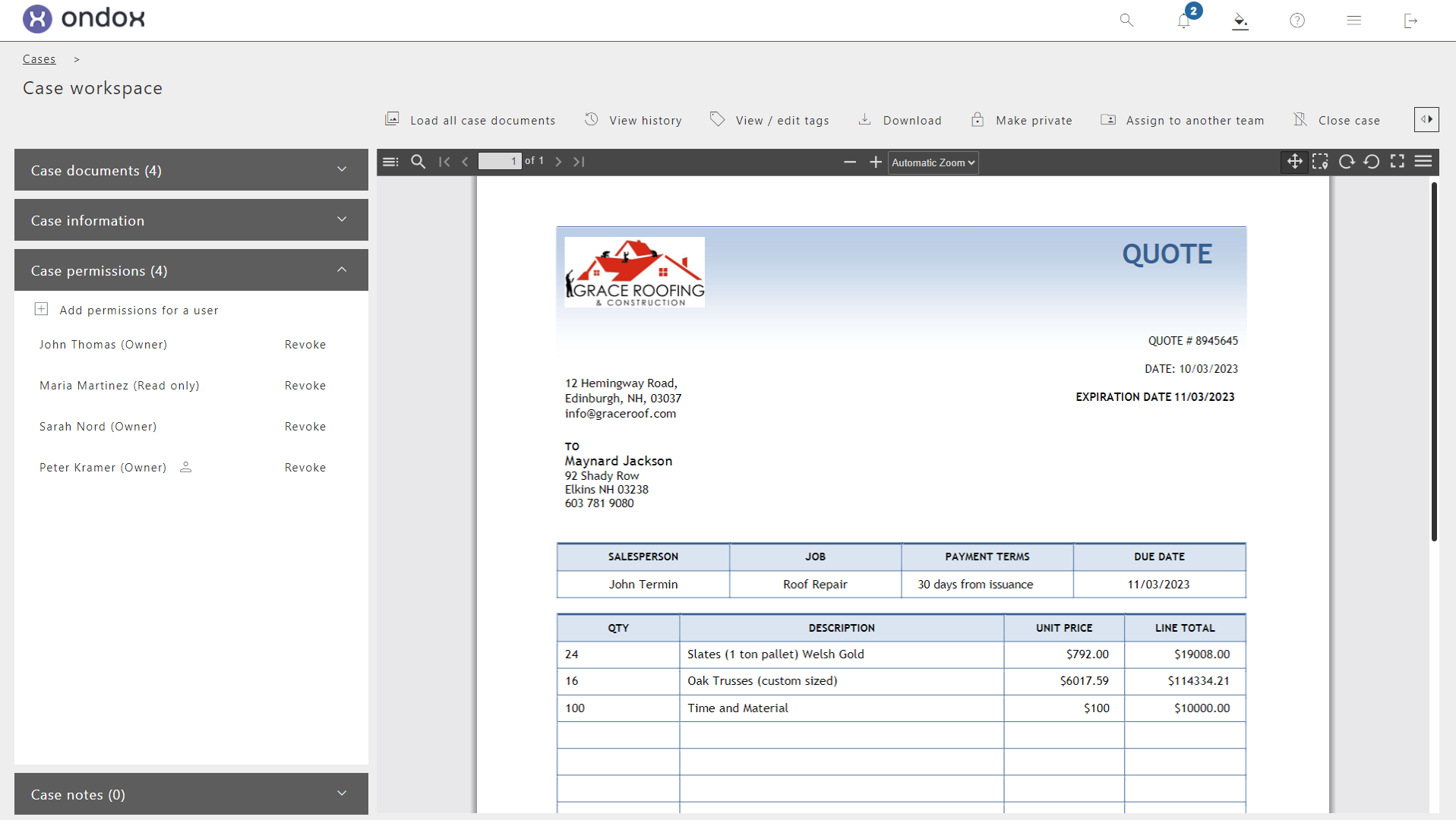Enter fullscreen mode in PDF viewer

[1398, 162]
